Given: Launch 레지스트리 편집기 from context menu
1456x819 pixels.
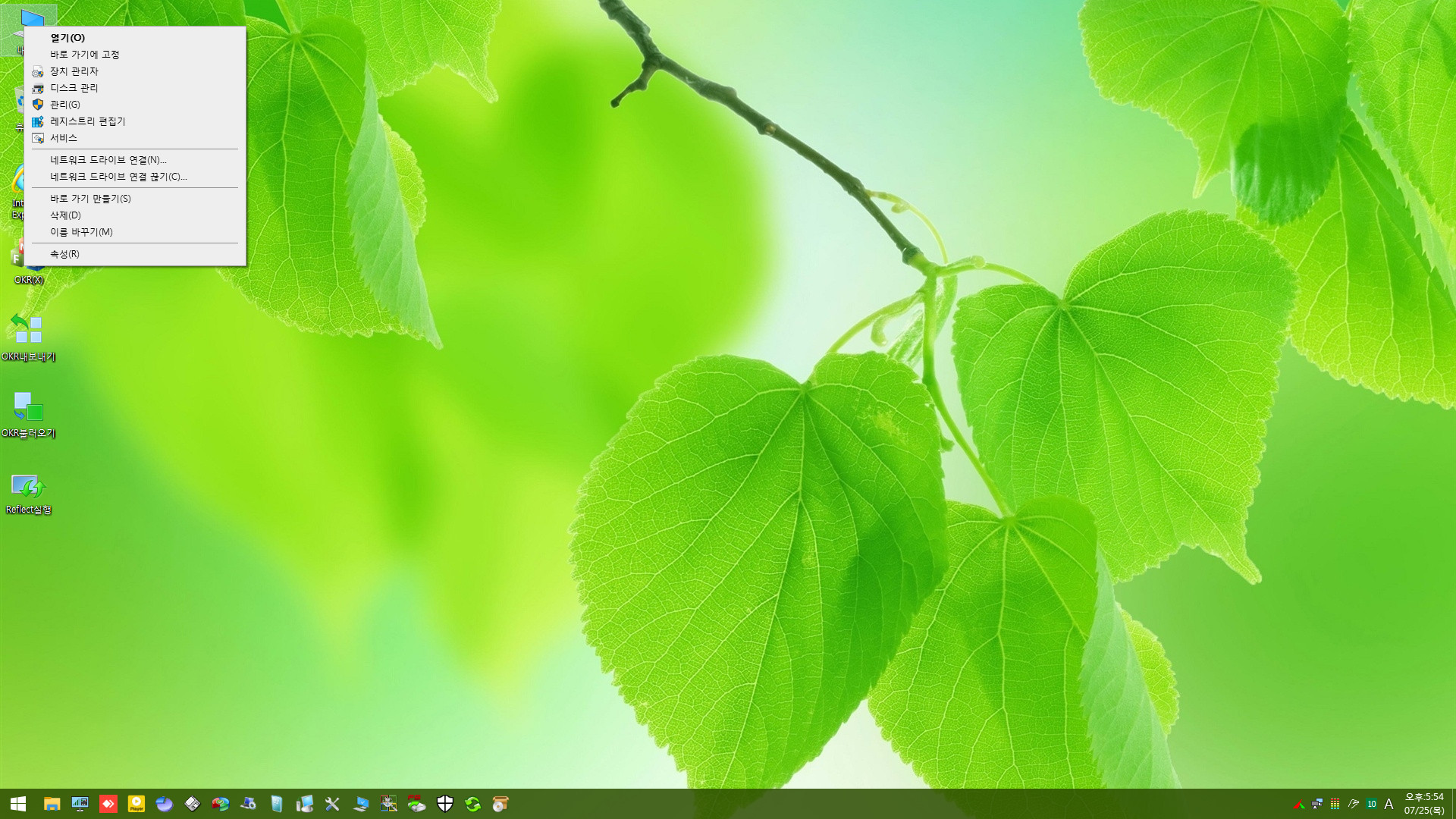Looking at the screenshot, I should pyautogui.click(x=135, y=121).
